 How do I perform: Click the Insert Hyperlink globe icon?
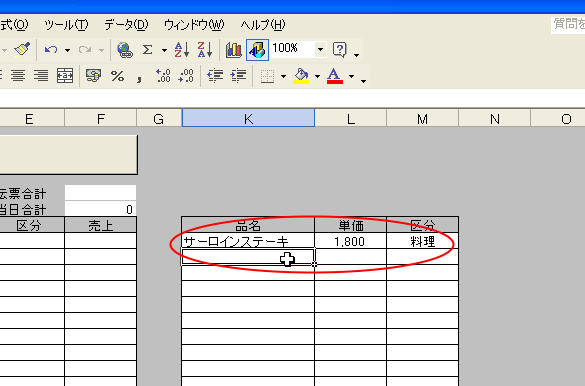[125, 50]
